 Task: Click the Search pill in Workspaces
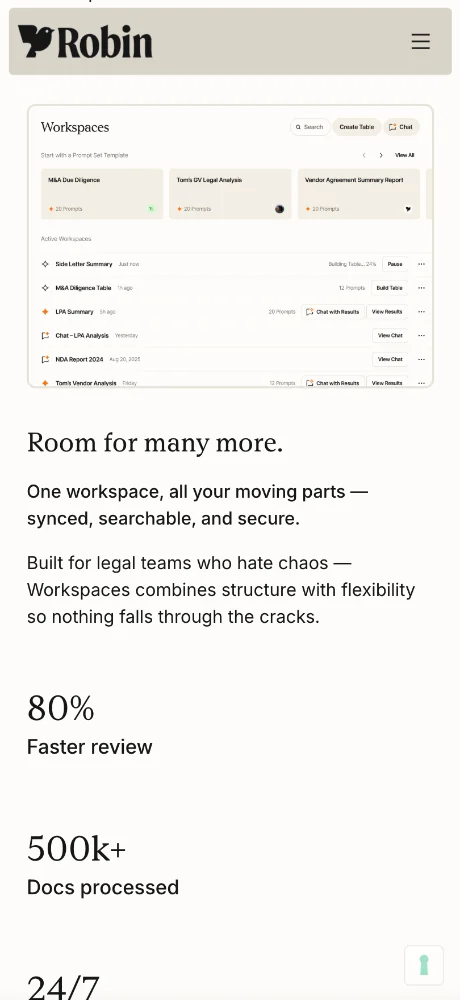click(310, 127)
